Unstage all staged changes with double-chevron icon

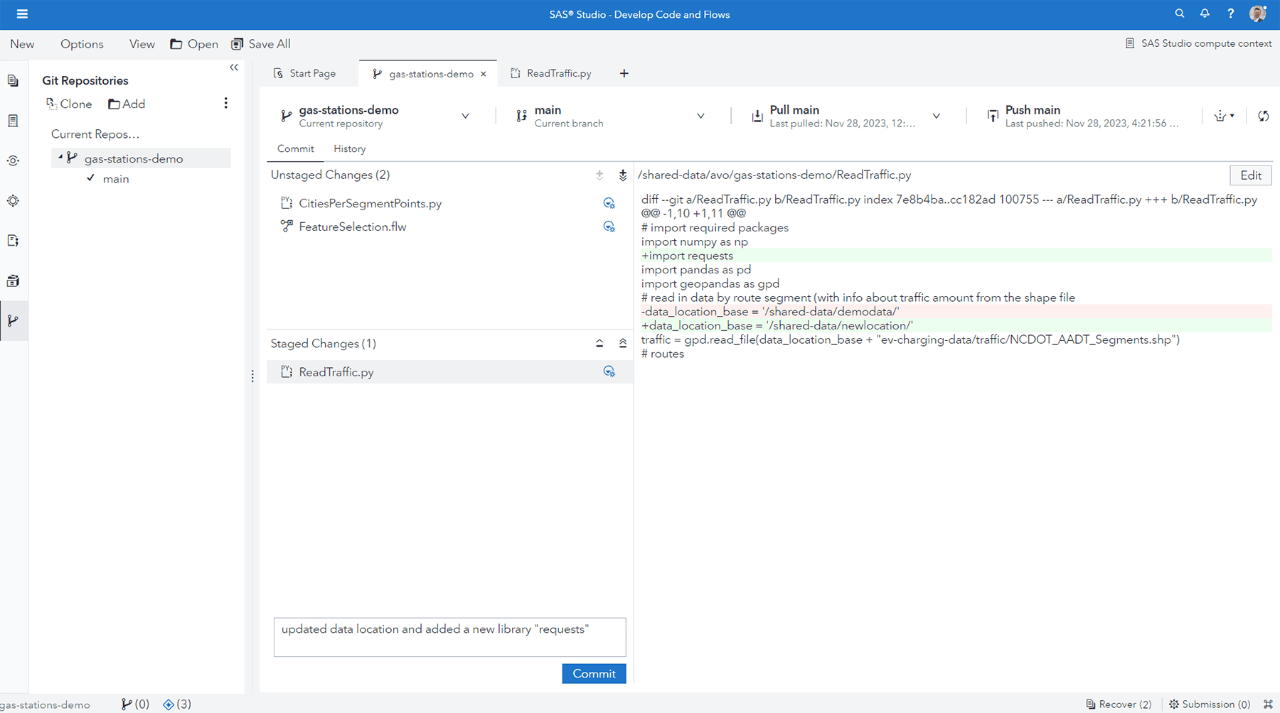[622, 343]
